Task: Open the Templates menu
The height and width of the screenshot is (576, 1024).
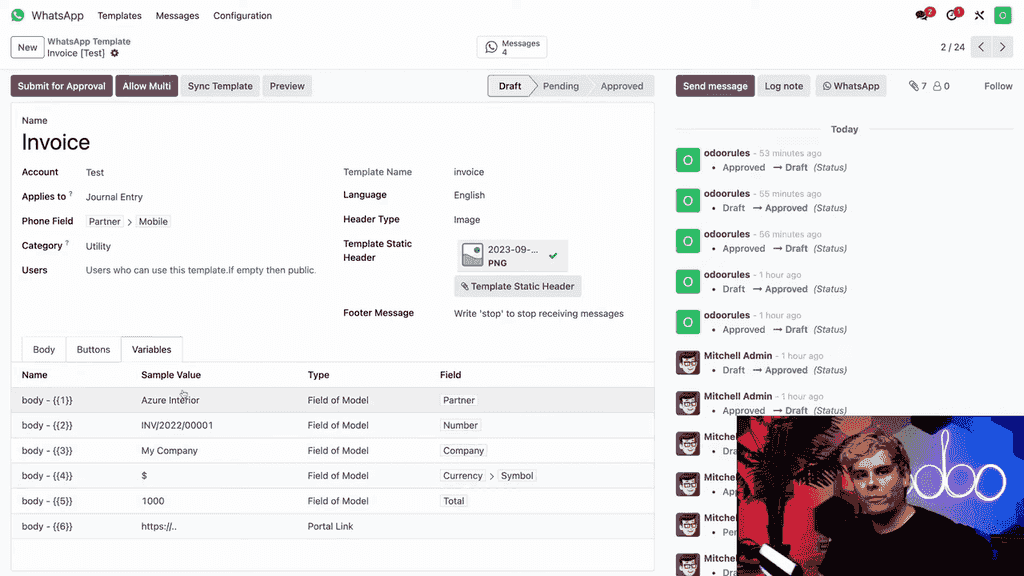Action: click(x=119, y=16)
